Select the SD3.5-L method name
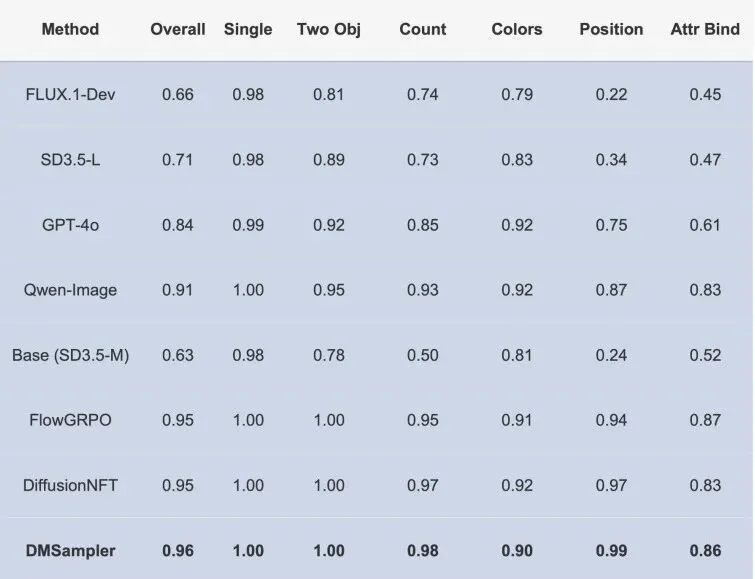The width and height of the screenshot is (755, 579). point(70,159)
